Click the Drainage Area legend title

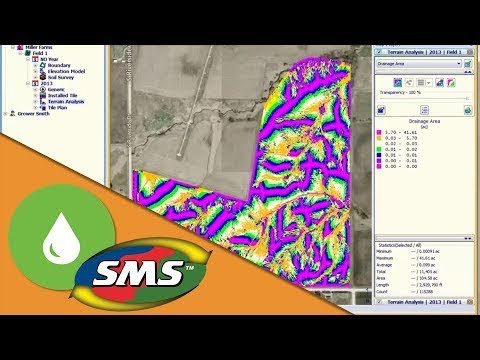click(424, 121)
